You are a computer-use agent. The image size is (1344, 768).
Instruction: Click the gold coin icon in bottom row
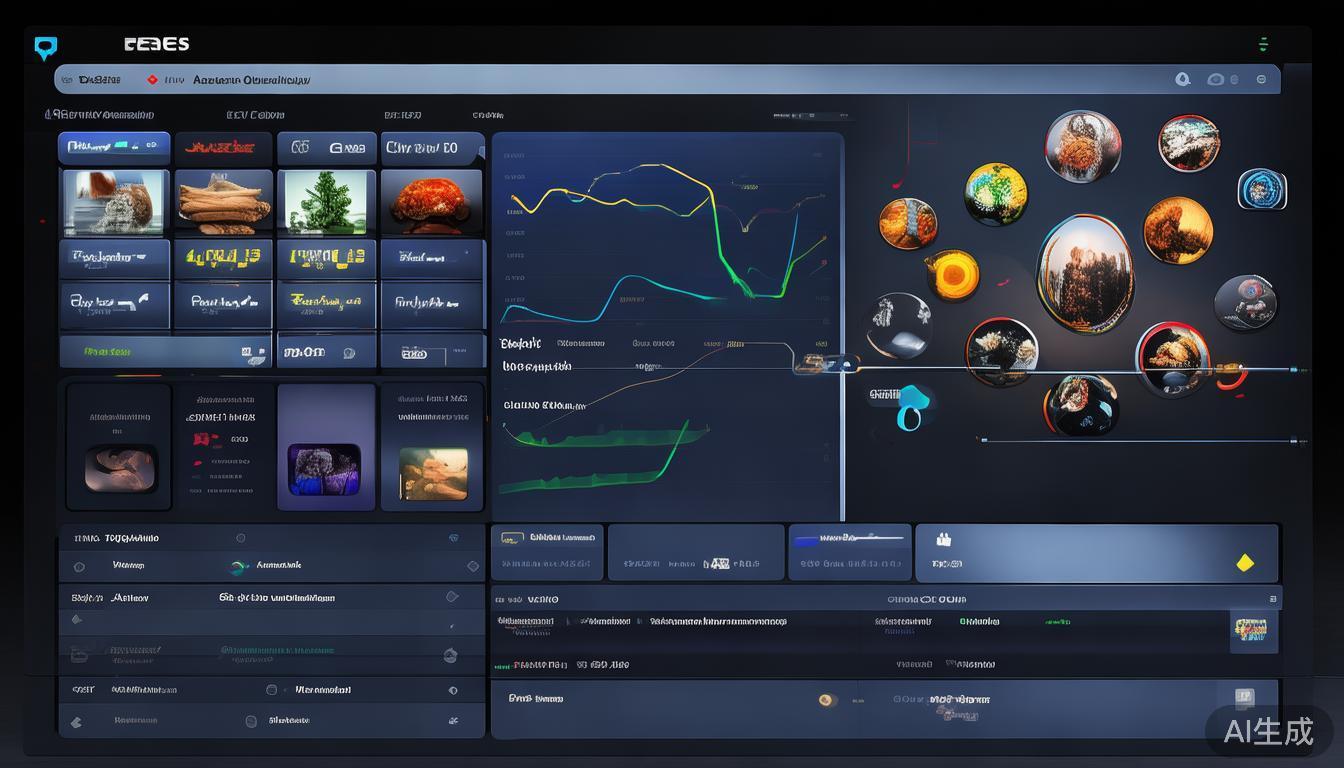point(827,700)
